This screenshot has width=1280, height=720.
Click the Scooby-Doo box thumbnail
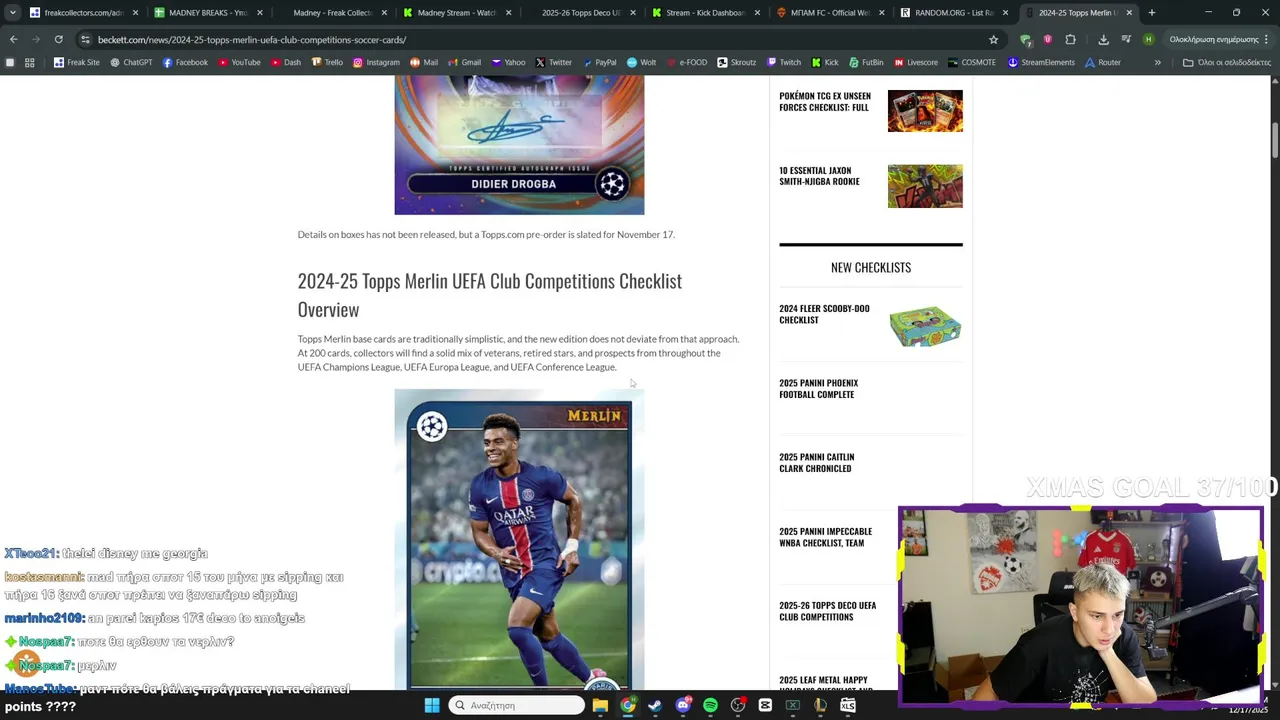coord(925,326)
